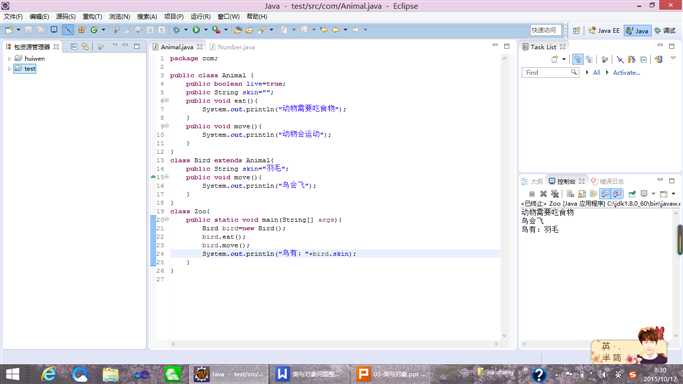
Task: Select the Categorized view icon in Task List
Action: pyautogui.click(x=578, y=59)
